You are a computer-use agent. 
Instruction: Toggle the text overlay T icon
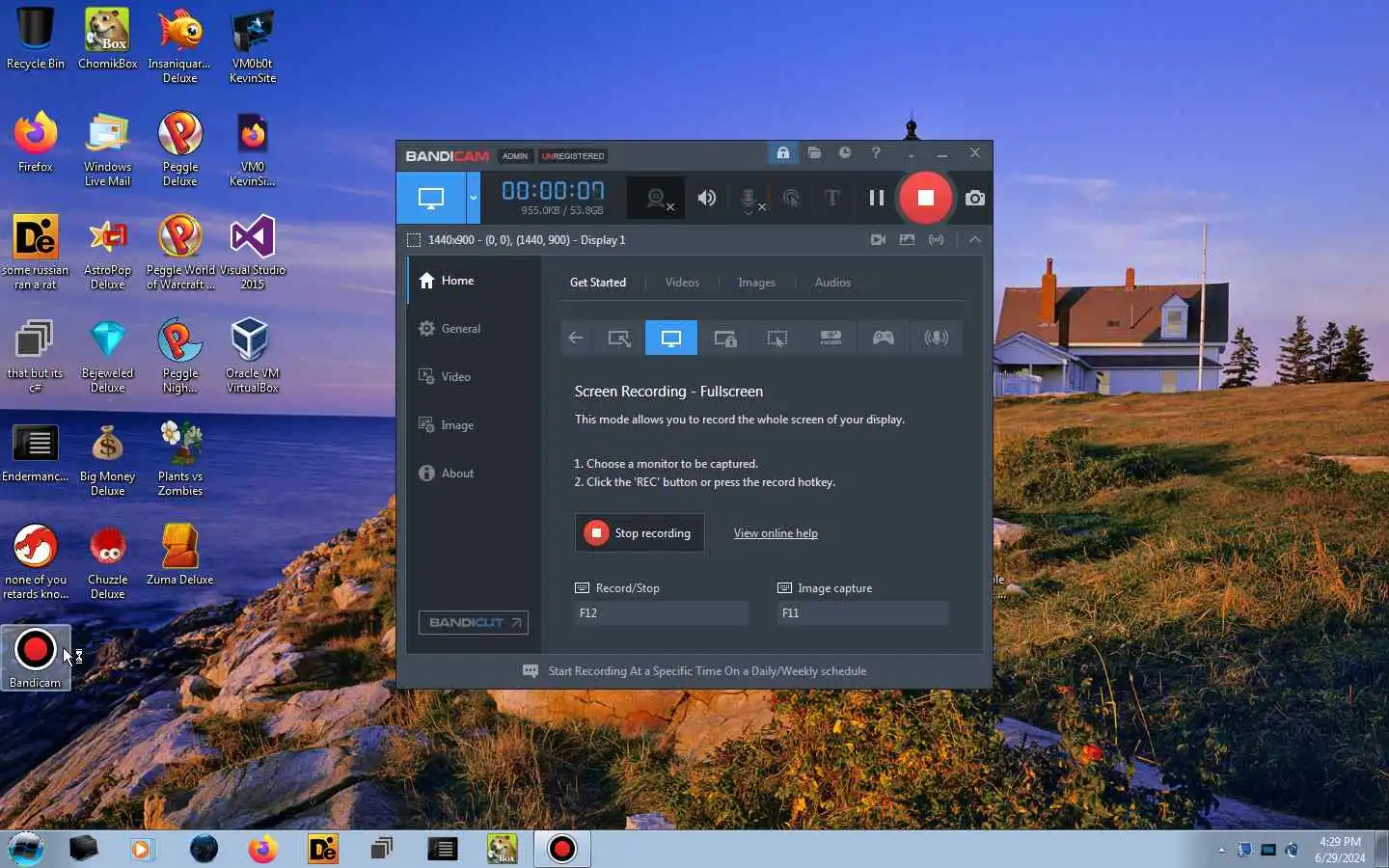click(831, 198)
